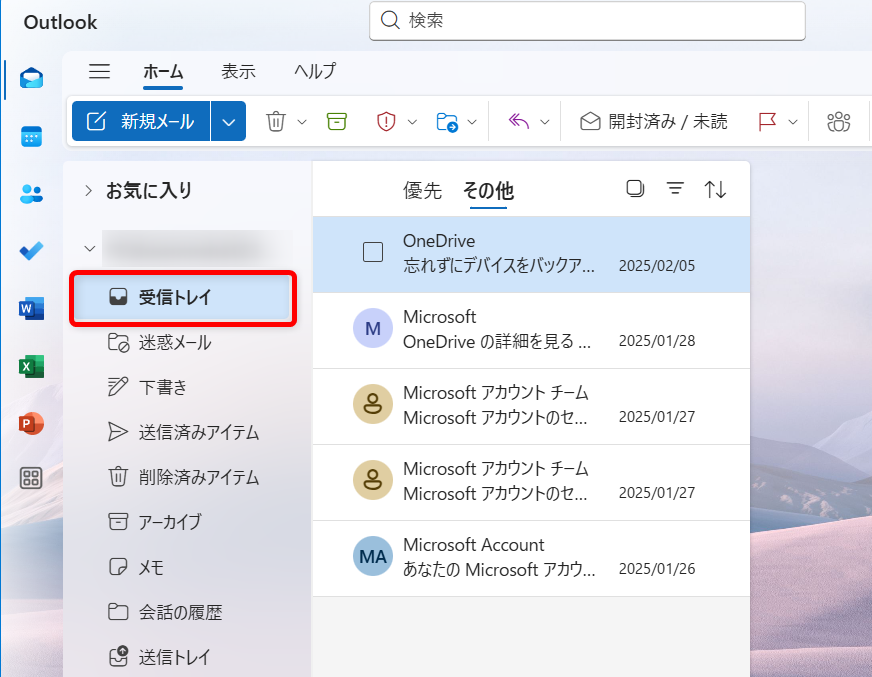Expand the お気に入り favorites section
Image resolution: width=872 pixels, height=677 pixels.
[x=89, y=190]
